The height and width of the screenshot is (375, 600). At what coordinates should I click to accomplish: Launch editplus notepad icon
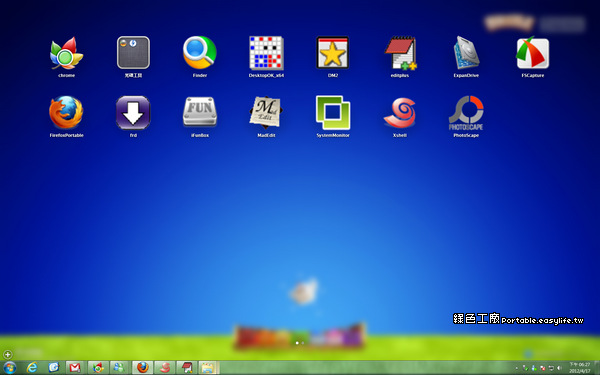tap(400, 53)
